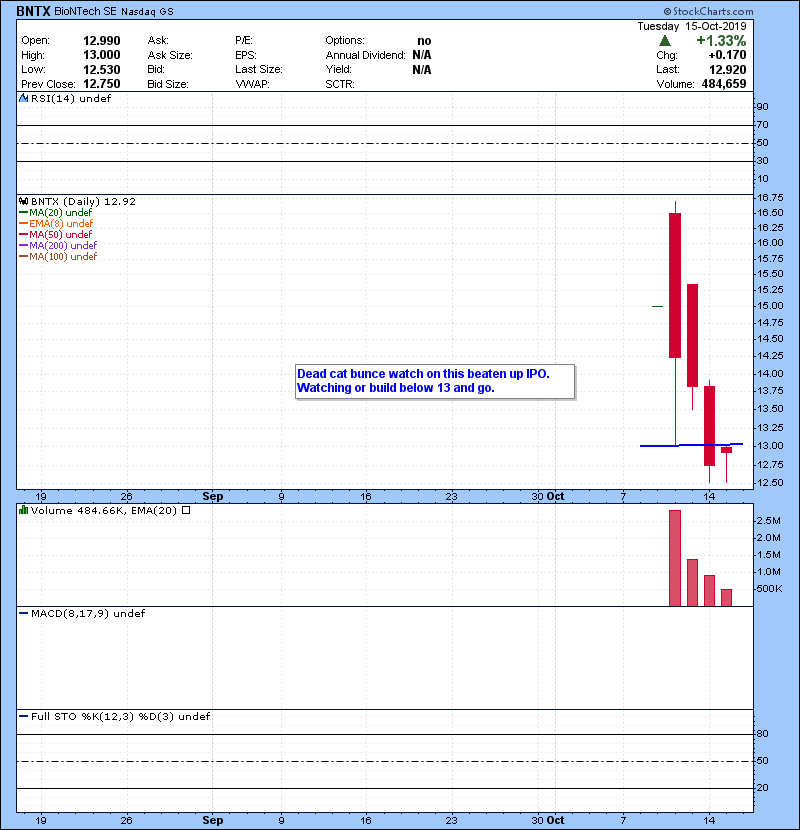Click the 2.5M volume axis label

(x=769, y=521)
